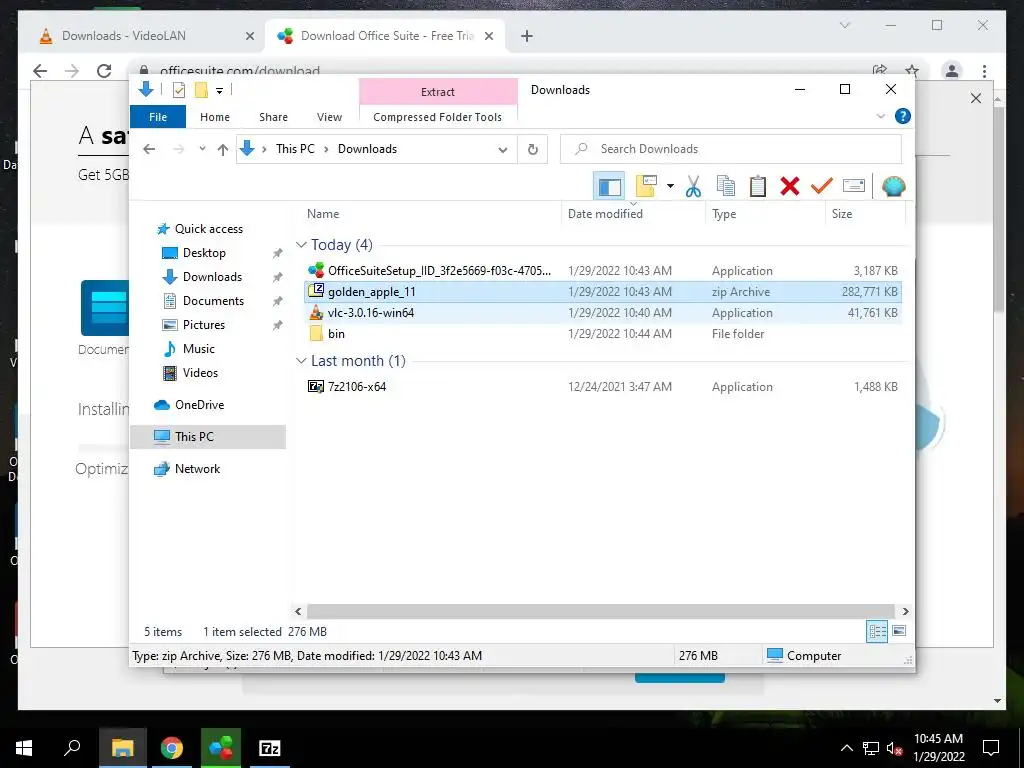Select the bin folder
Screen dimensions: 1024x768
[603, 333]
